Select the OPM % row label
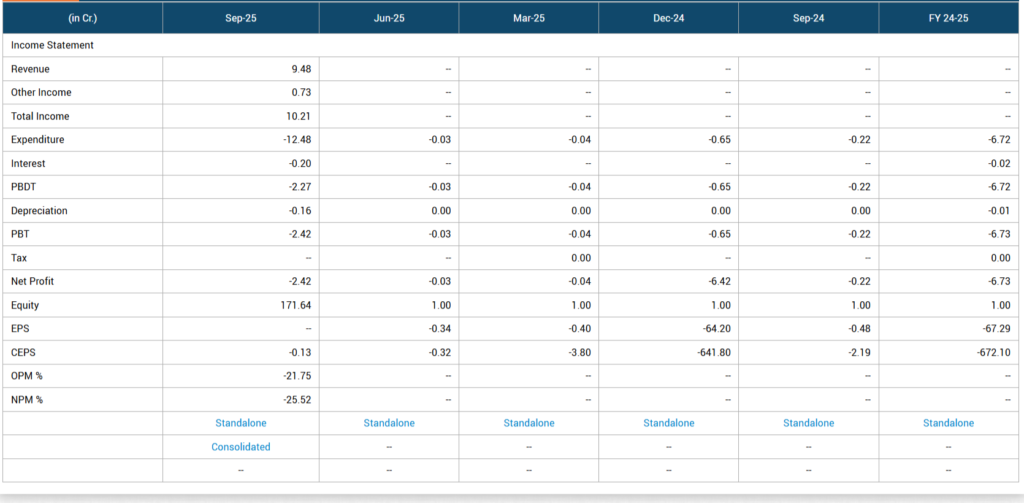Screen dimensions: 1024x503 [x=30, y=376]
